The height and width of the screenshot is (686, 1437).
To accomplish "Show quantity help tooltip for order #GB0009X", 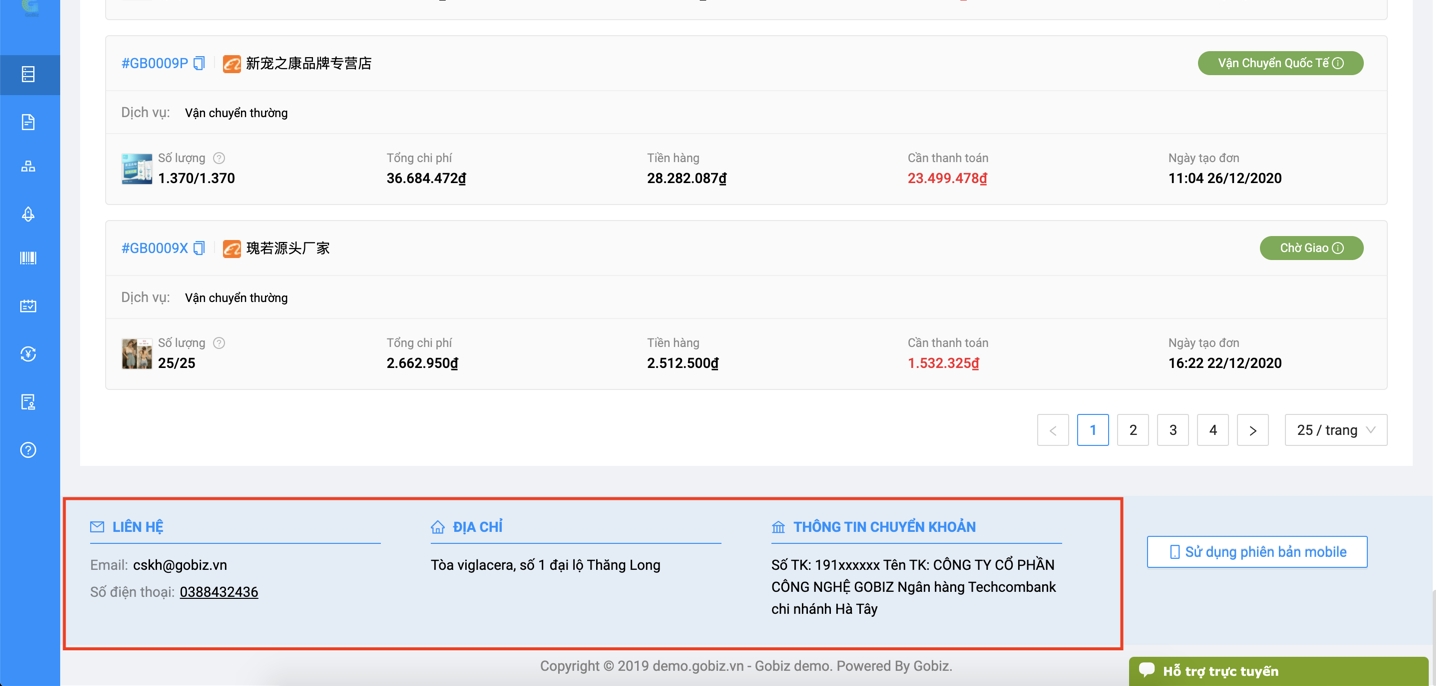I will (219, 343).
